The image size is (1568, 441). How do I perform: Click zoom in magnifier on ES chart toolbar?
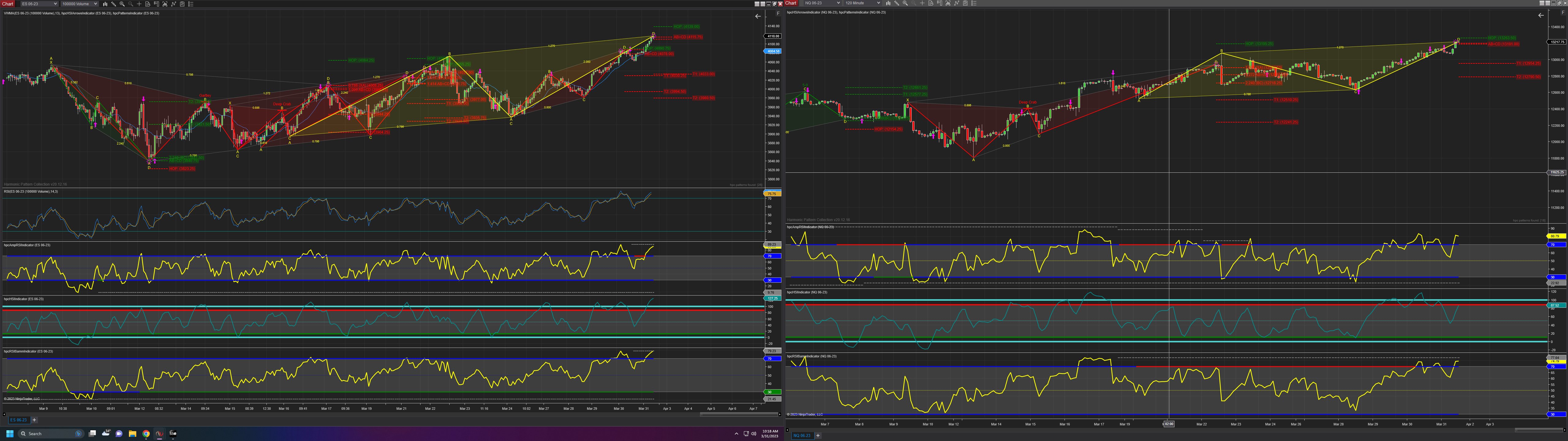click(x=123, y=4)
